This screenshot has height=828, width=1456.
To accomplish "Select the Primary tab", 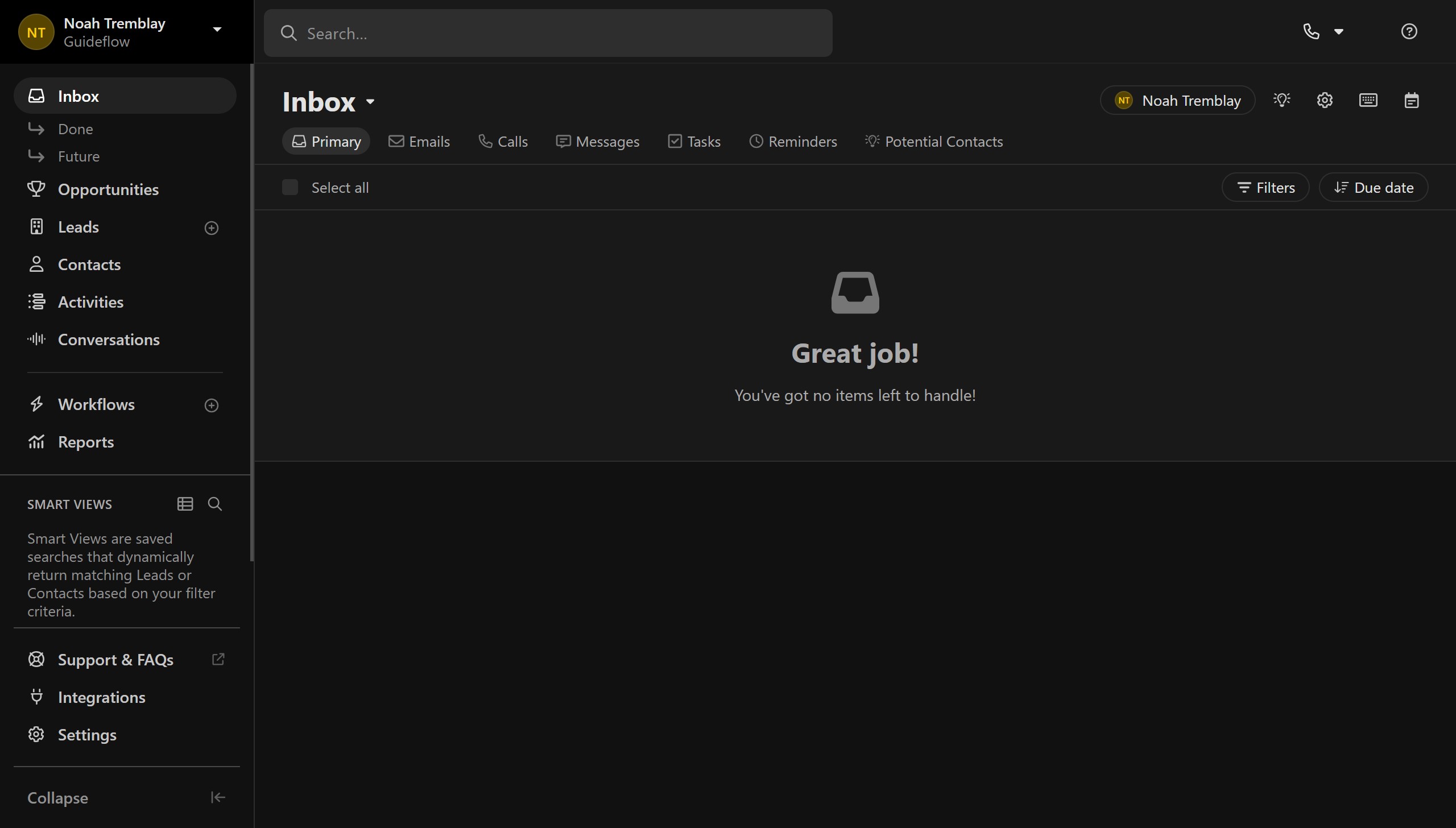I will click(326, 141).
